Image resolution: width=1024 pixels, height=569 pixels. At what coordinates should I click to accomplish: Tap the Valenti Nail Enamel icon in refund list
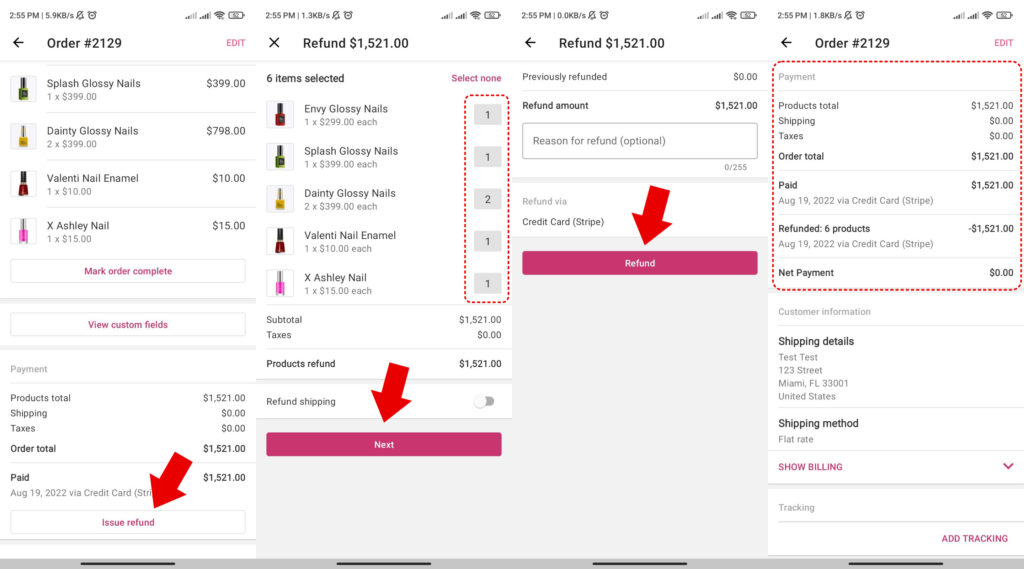pyautogui.click(x=280, y=242)
